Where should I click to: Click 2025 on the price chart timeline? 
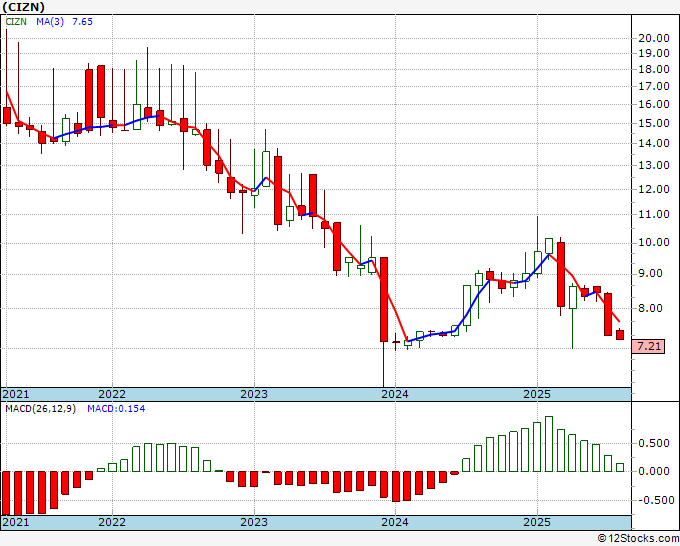pyautogui.click(x=537, y=394)
